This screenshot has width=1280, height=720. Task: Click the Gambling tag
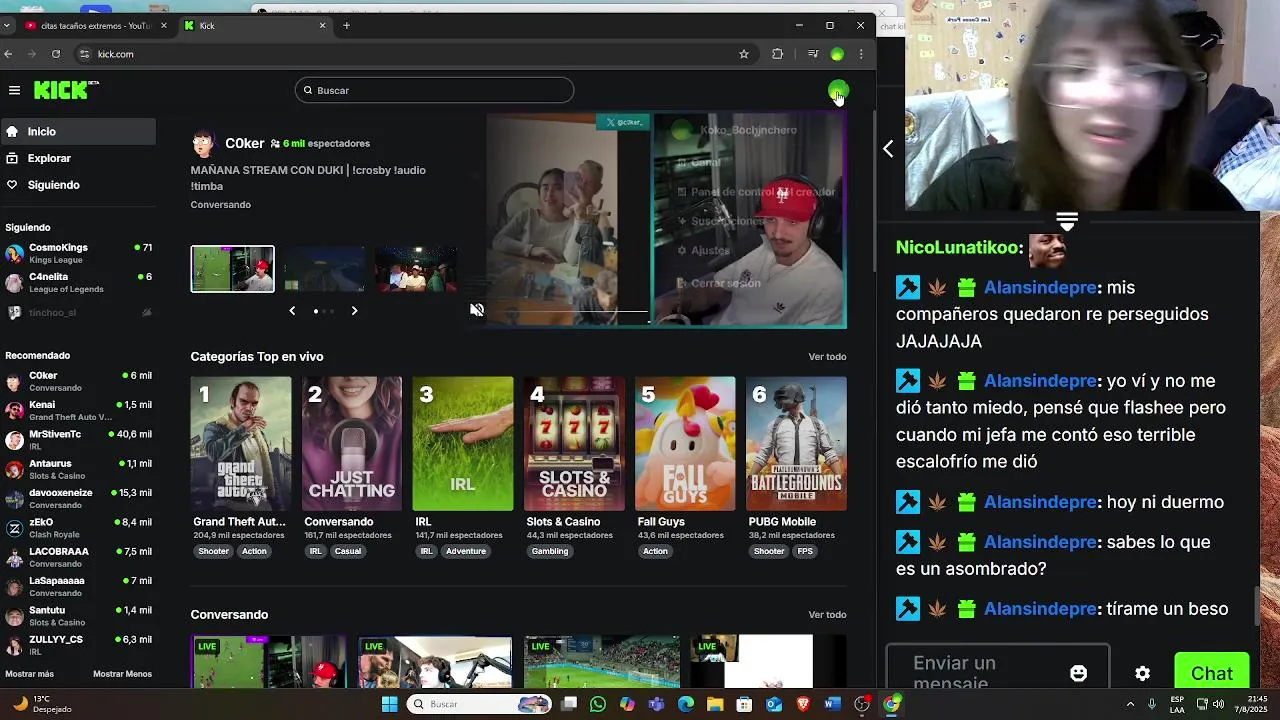pyautogui.click(x=550, y=551)
